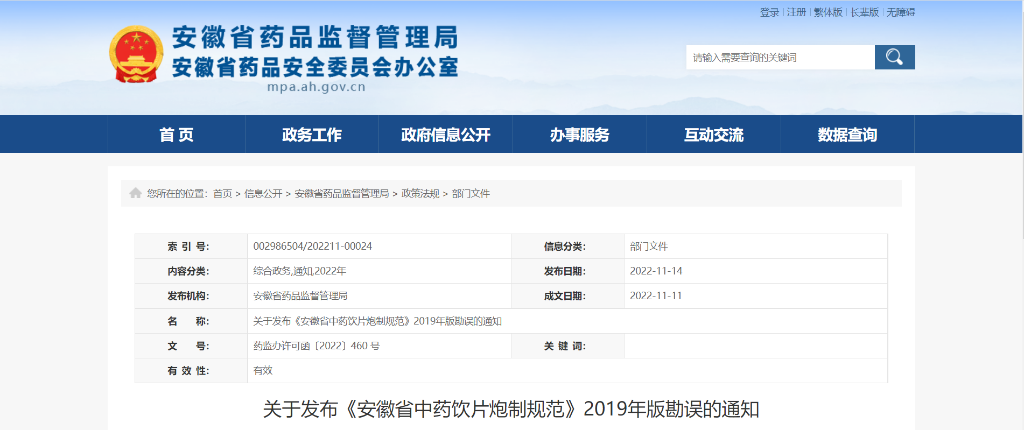
Task: Click the 注册 register link
Action: (796, 12)
